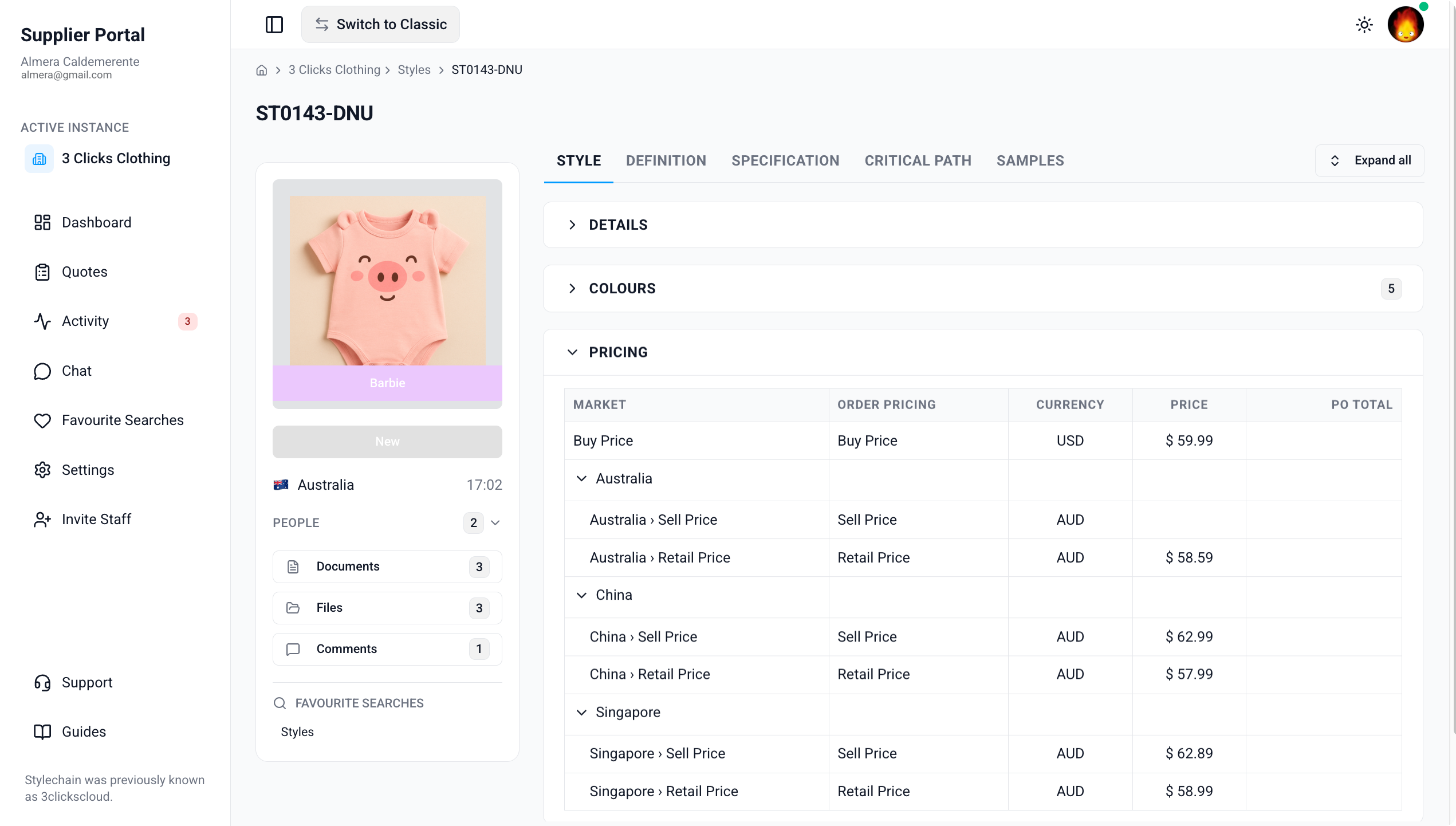The image size is (1456, 826).
Task: Click the Activity pulse icon
Action: tap(42, 321)
